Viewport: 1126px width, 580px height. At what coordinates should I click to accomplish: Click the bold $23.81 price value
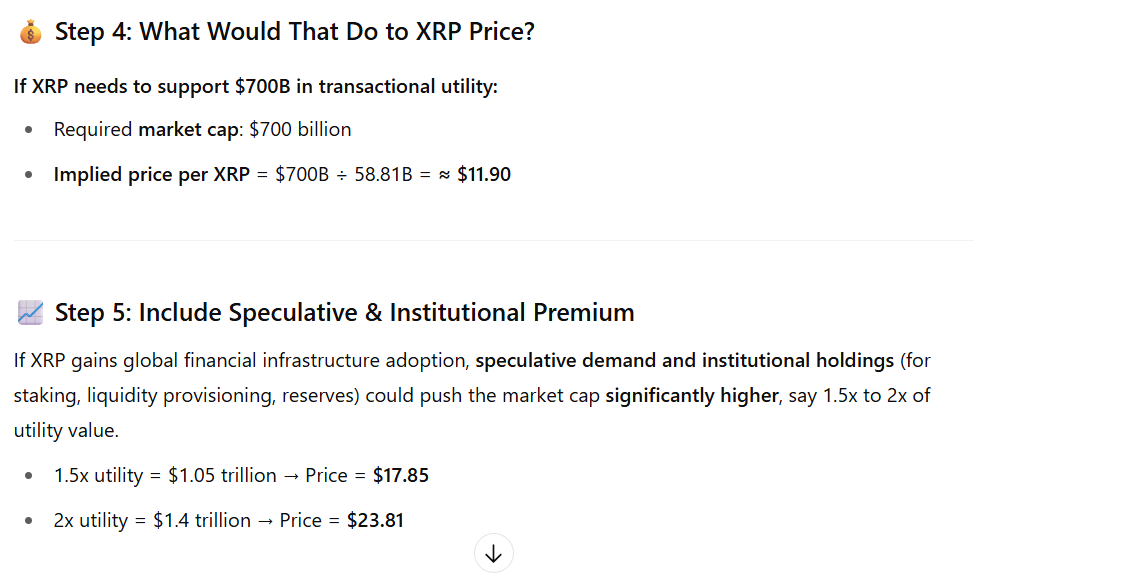[x=375, y=521]
